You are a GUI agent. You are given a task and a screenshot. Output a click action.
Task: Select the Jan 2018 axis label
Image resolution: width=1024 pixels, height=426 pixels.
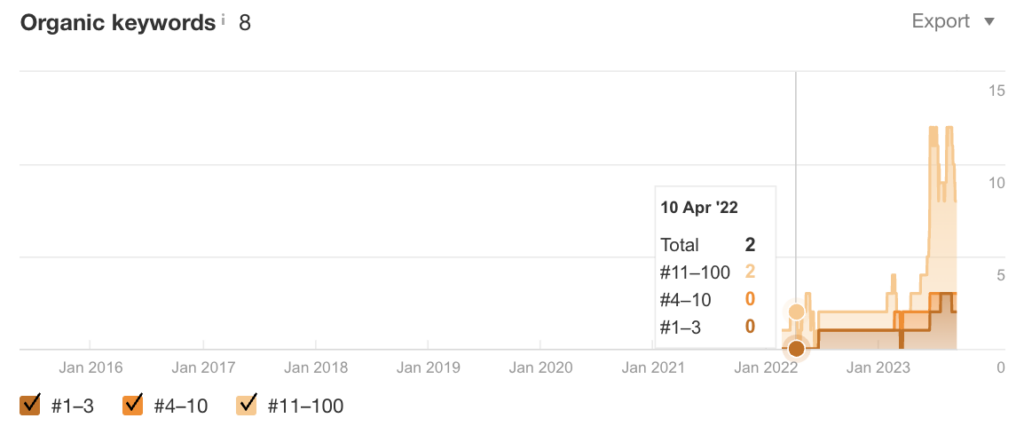point(316,368)
